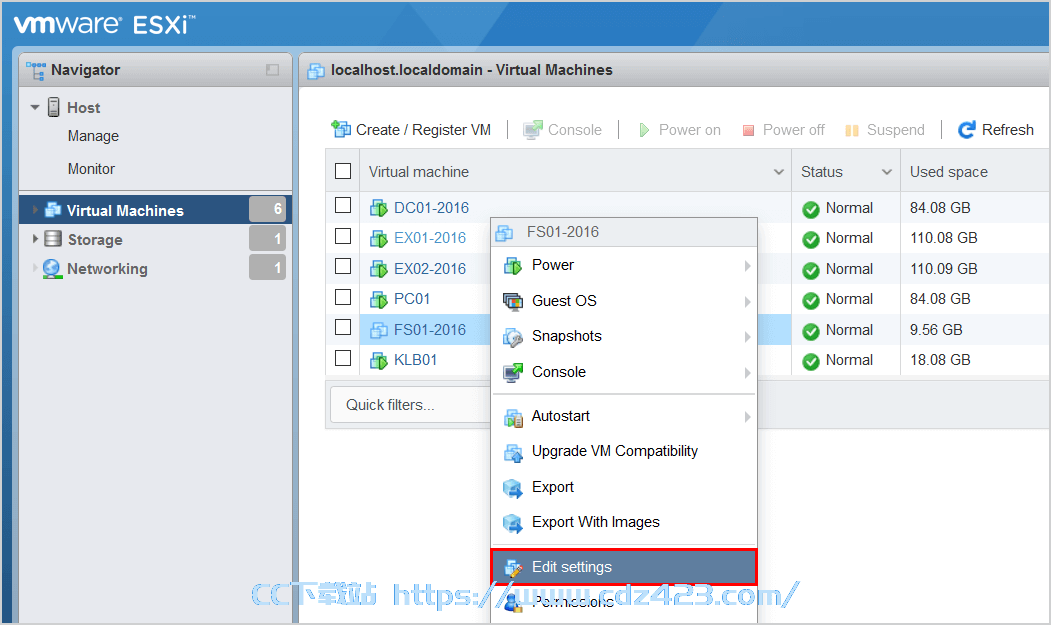This screenshot has width=1051, height=625.
Task: Click the Export With Images icon
Action: coord(513,523)
